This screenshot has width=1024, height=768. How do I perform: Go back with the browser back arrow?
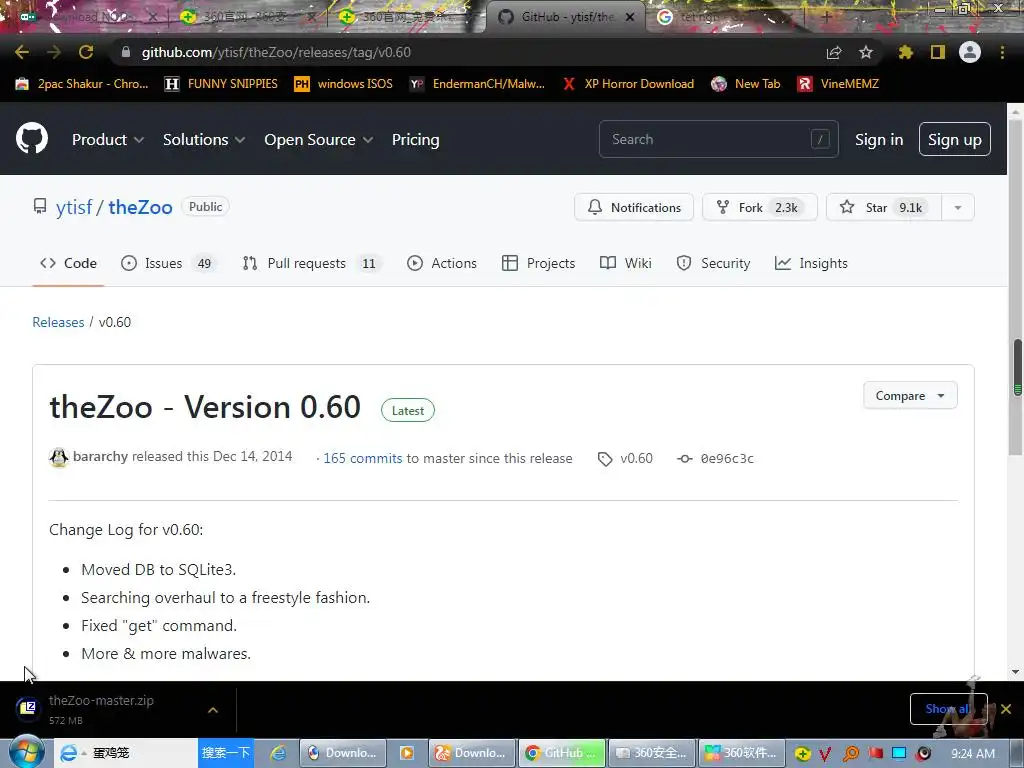pyautogui.click(x=22, y=52)
